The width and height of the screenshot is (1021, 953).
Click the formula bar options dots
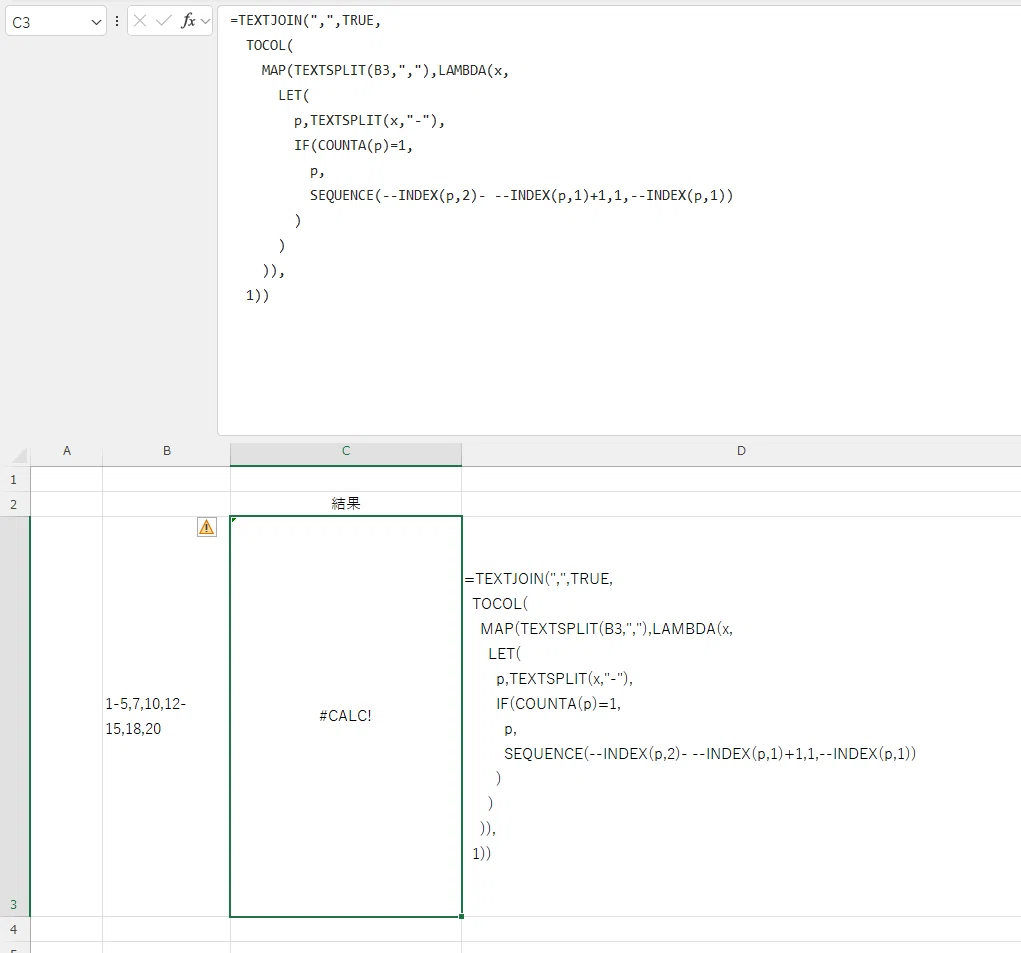117,21
